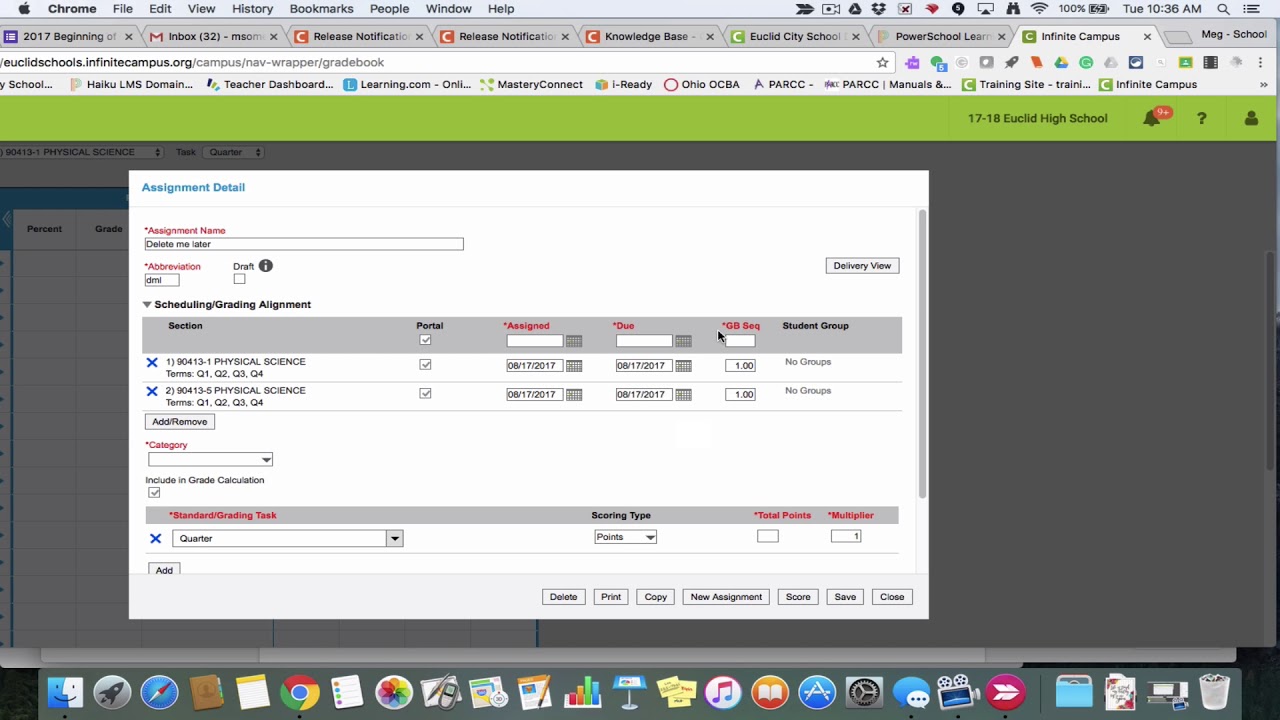Open Chrome Bookmarks menu

pyautogui.click(x=321, y=9)
